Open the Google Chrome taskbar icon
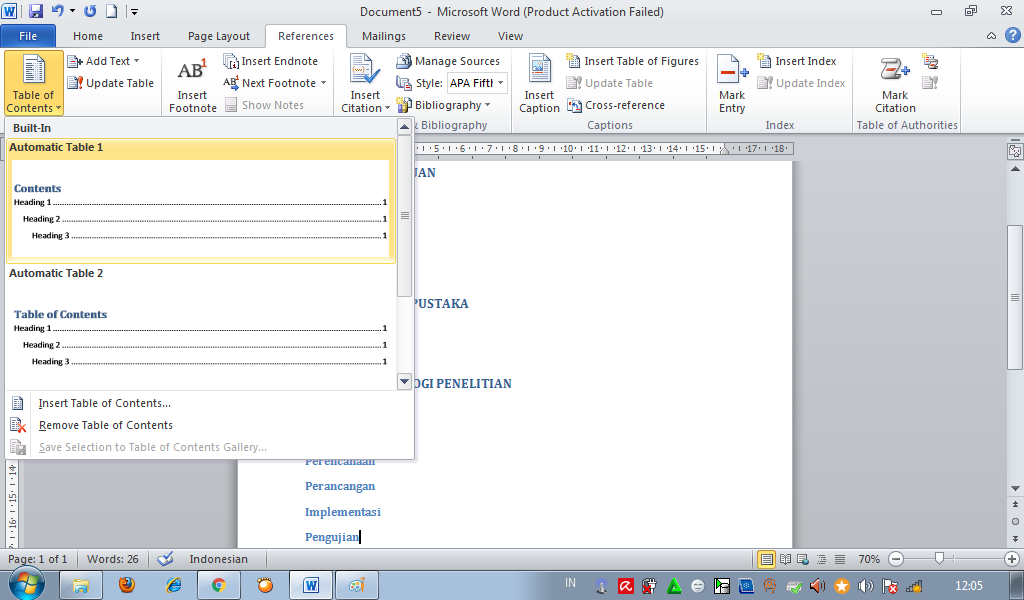The width and height of the screenshot is (1024, 600). 219,584
